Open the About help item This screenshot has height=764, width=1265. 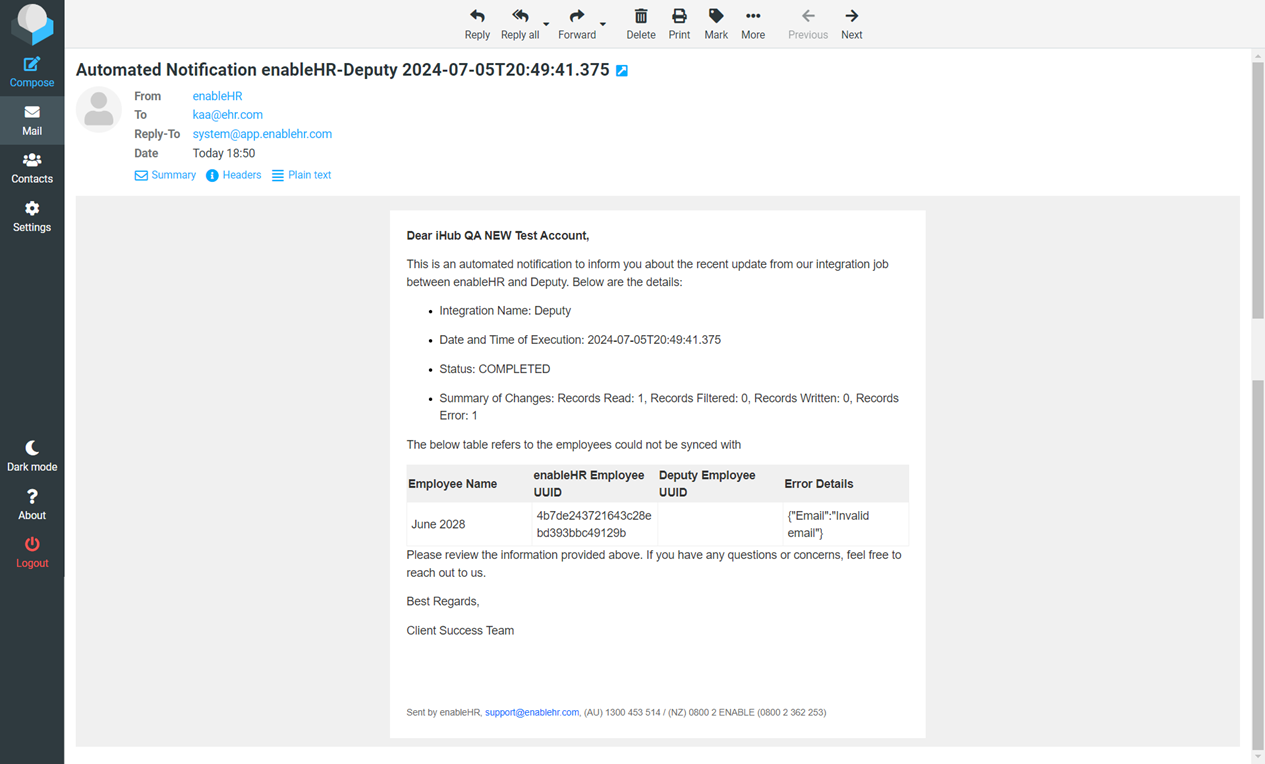click(32, 504)
